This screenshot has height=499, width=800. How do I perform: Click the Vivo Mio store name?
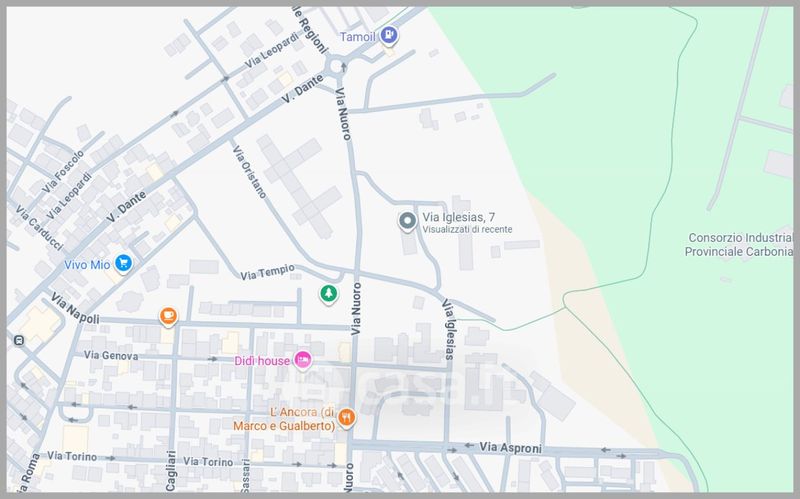click(x=85, y=264)
